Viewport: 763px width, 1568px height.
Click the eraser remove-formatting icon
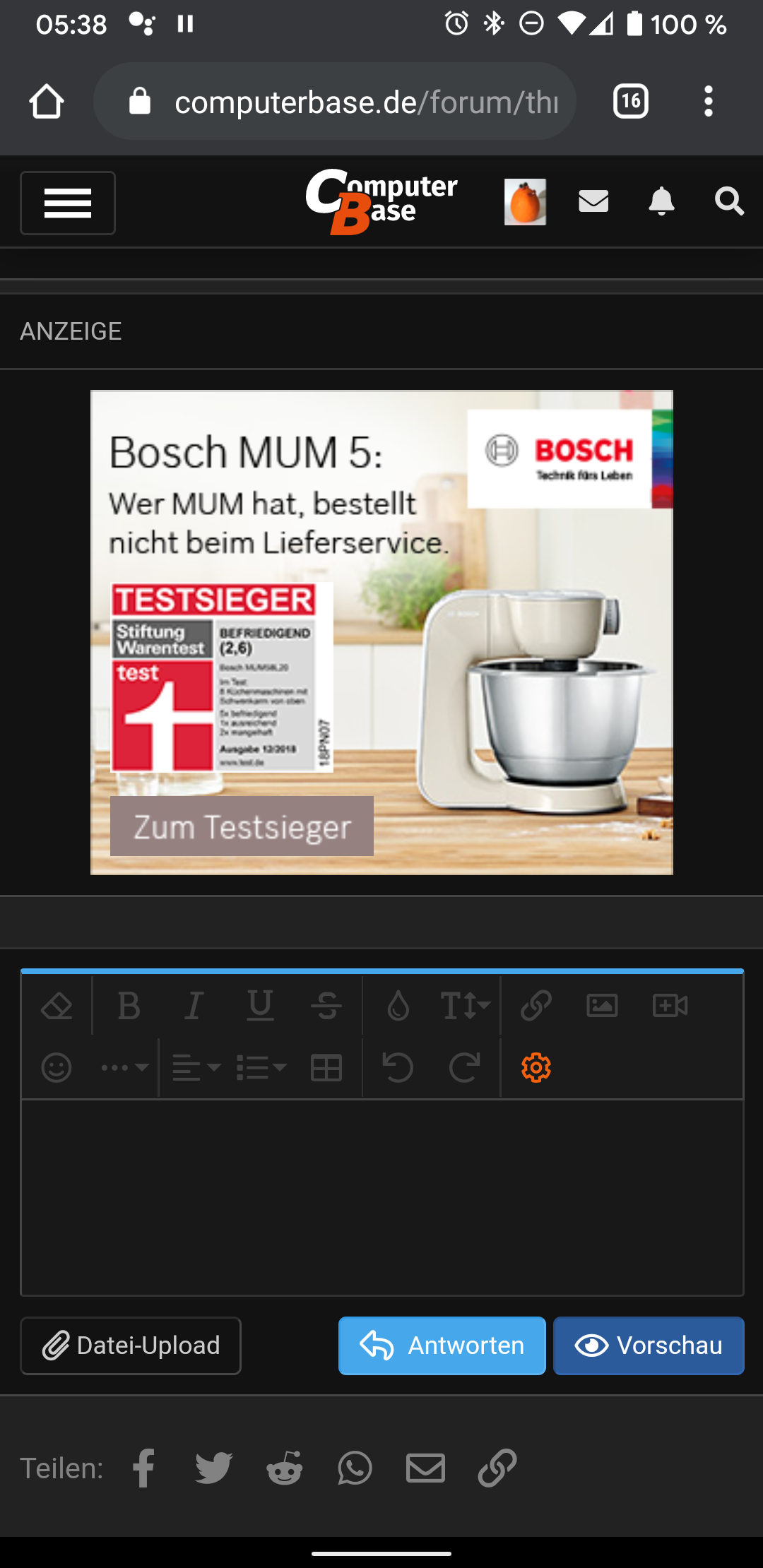click(57, 1006)
